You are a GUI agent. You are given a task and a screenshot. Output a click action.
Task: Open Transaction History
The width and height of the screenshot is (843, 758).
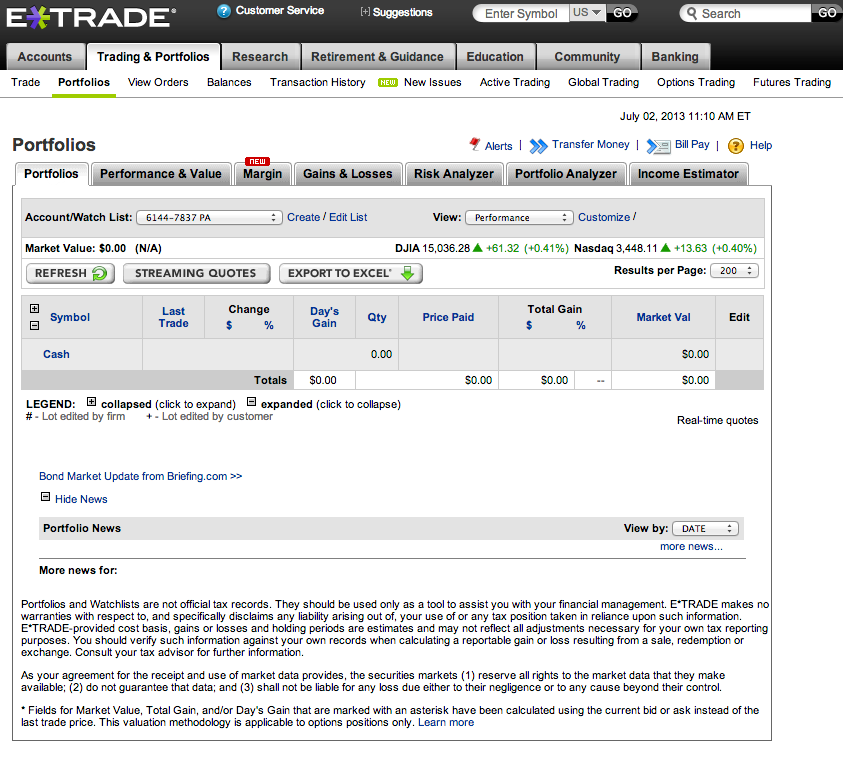318,83
